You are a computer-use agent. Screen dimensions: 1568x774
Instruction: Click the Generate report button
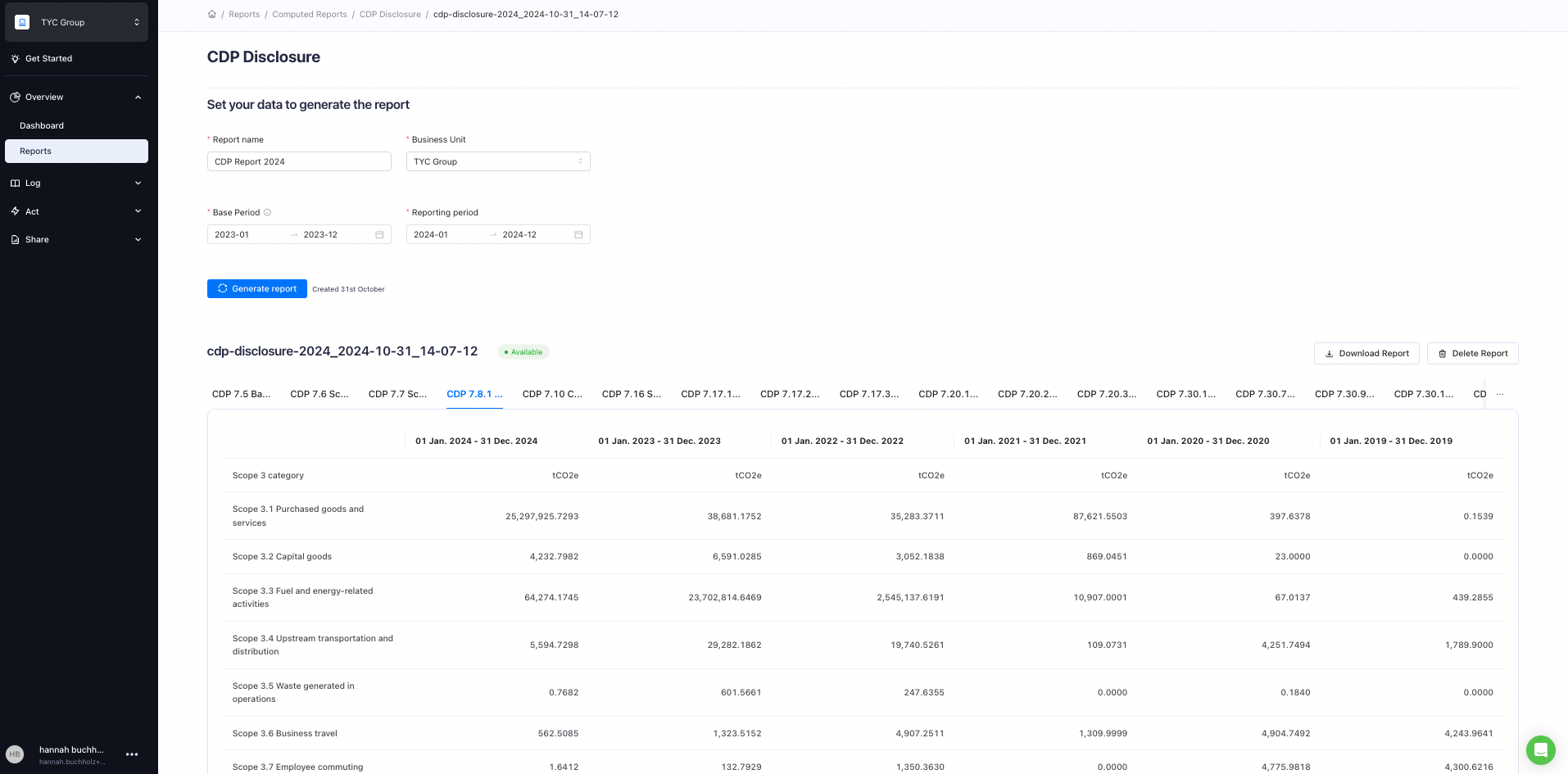(257, 288)
